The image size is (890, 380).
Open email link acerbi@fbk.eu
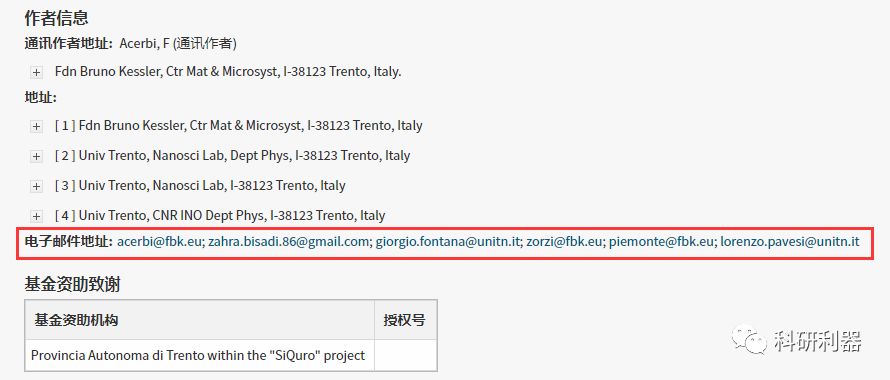coord(159,242)
